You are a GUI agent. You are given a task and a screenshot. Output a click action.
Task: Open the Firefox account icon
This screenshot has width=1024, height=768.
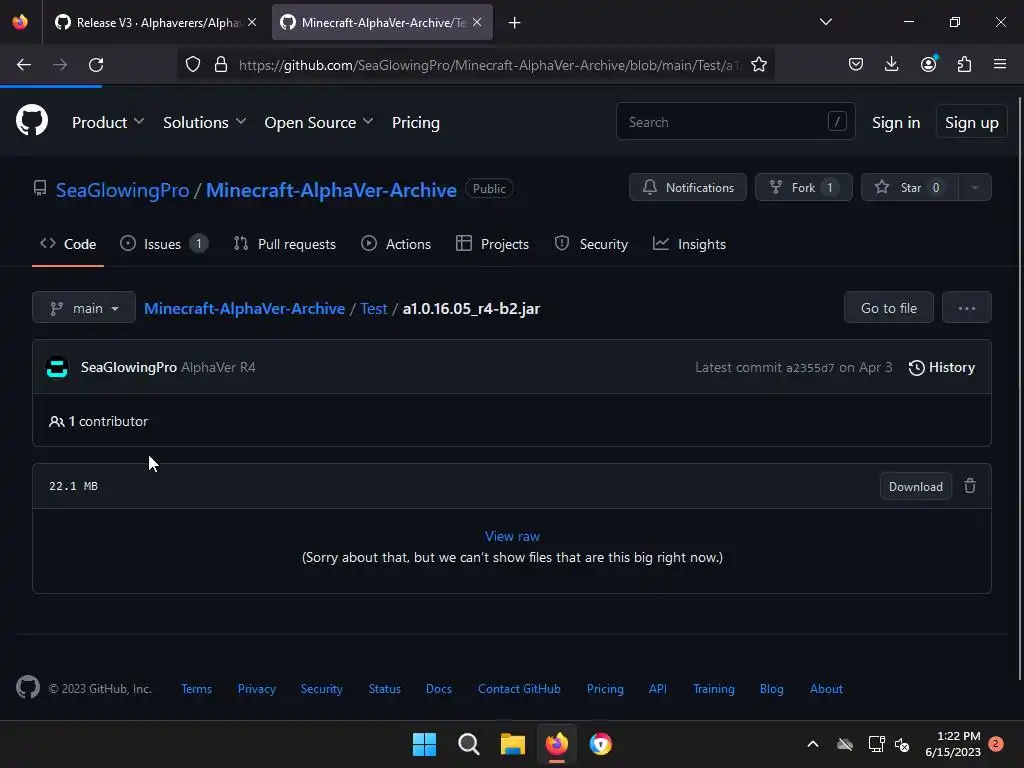point(928,64)
